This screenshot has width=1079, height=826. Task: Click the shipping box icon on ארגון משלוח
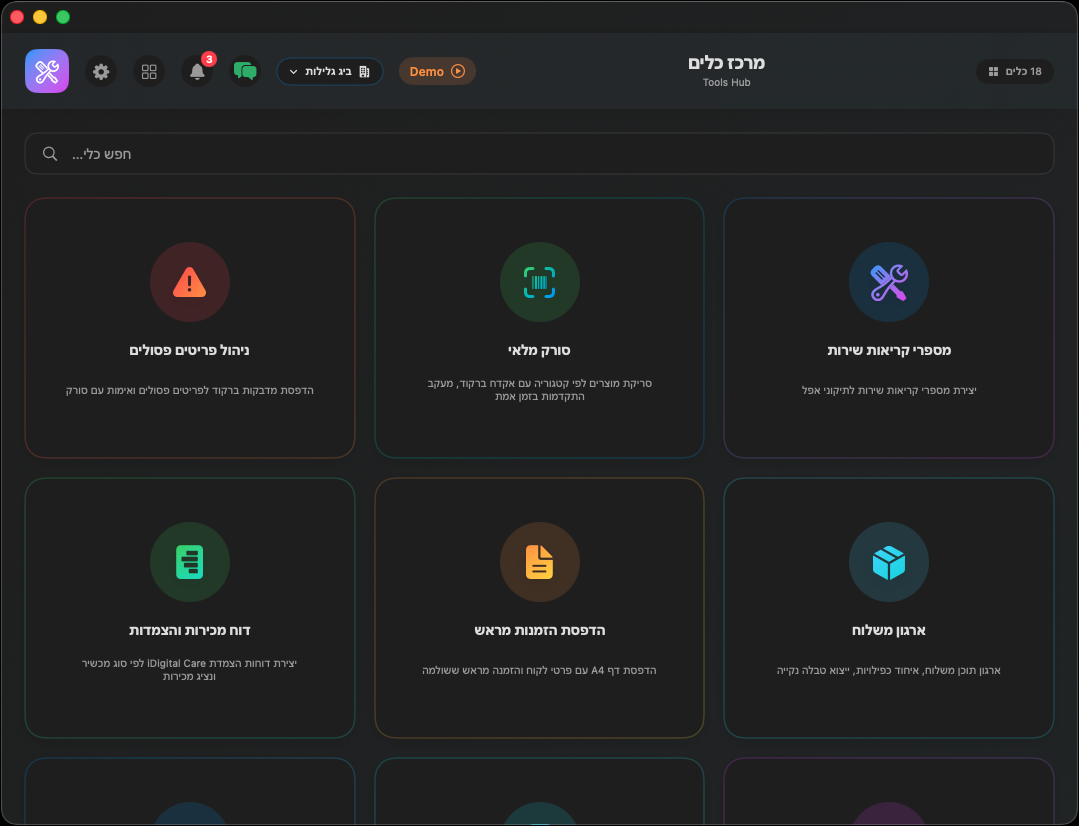coord(888,562)
